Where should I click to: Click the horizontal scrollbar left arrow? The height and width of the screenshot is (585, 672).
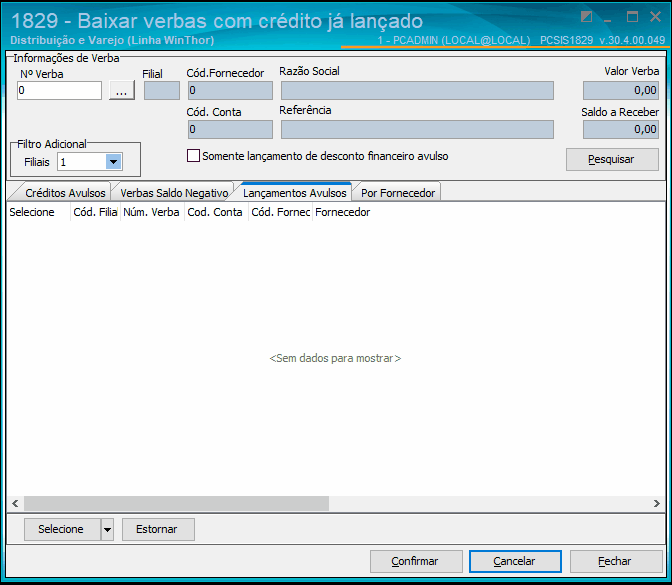pyautogui.click(x=15, y=503)
